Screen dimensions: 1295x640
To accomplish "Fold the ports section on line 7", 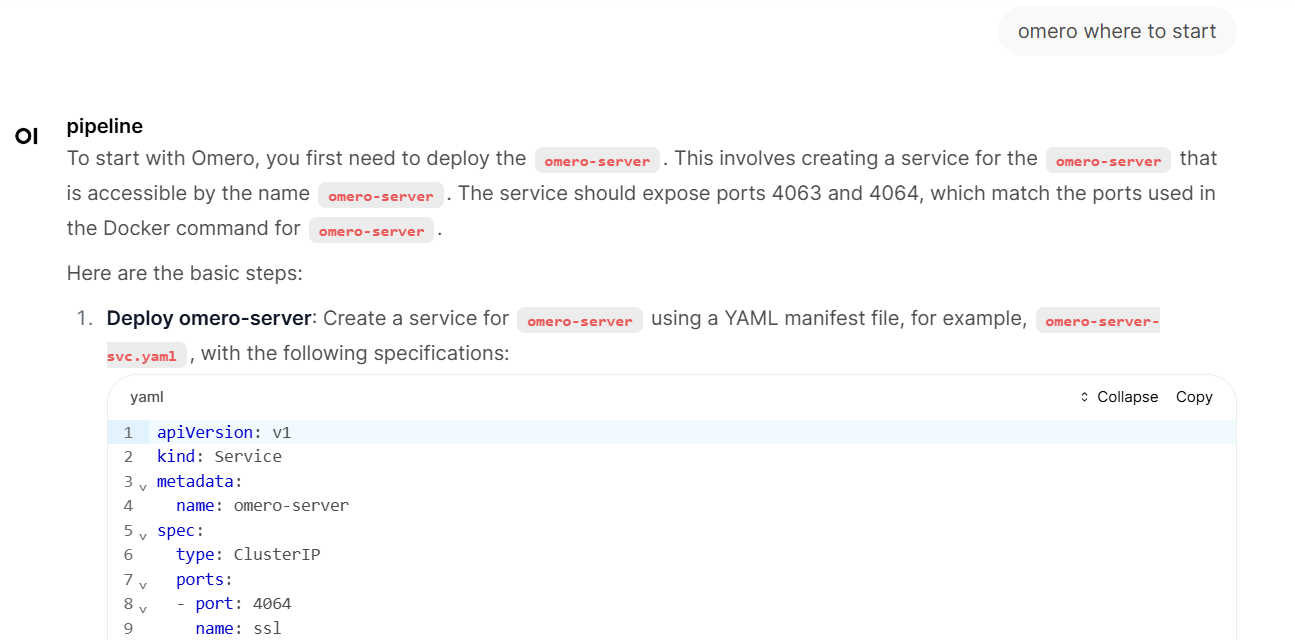I will pyautogui.click(x=143, y=584).
